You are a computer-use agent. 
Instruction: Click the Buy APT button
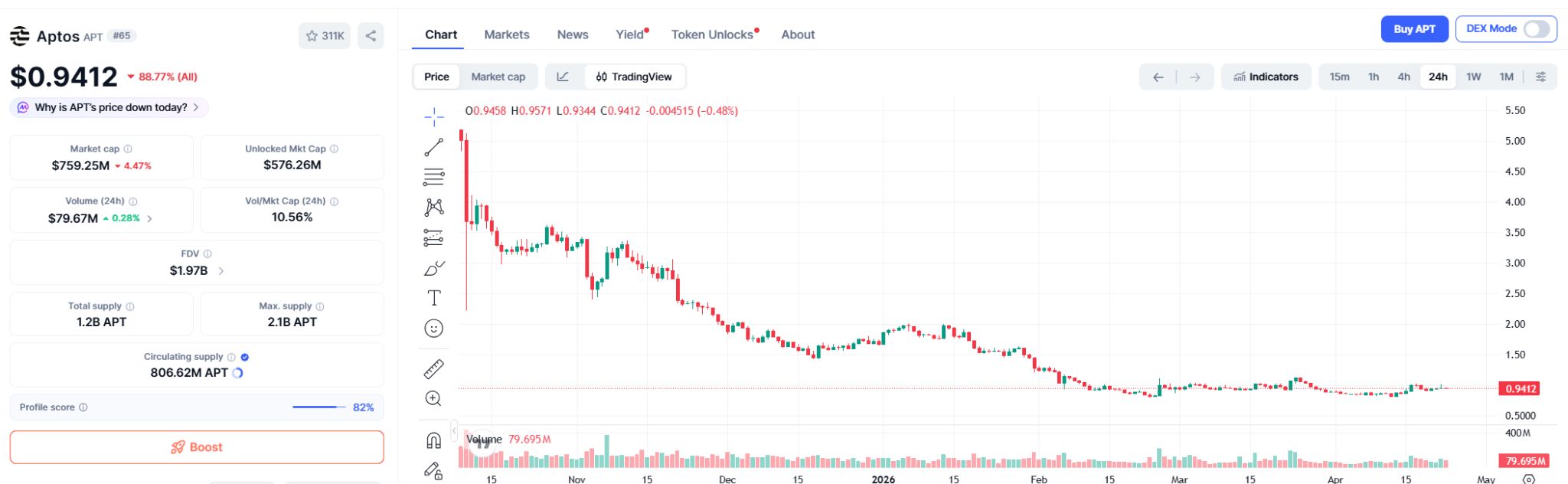point(1414,28)
